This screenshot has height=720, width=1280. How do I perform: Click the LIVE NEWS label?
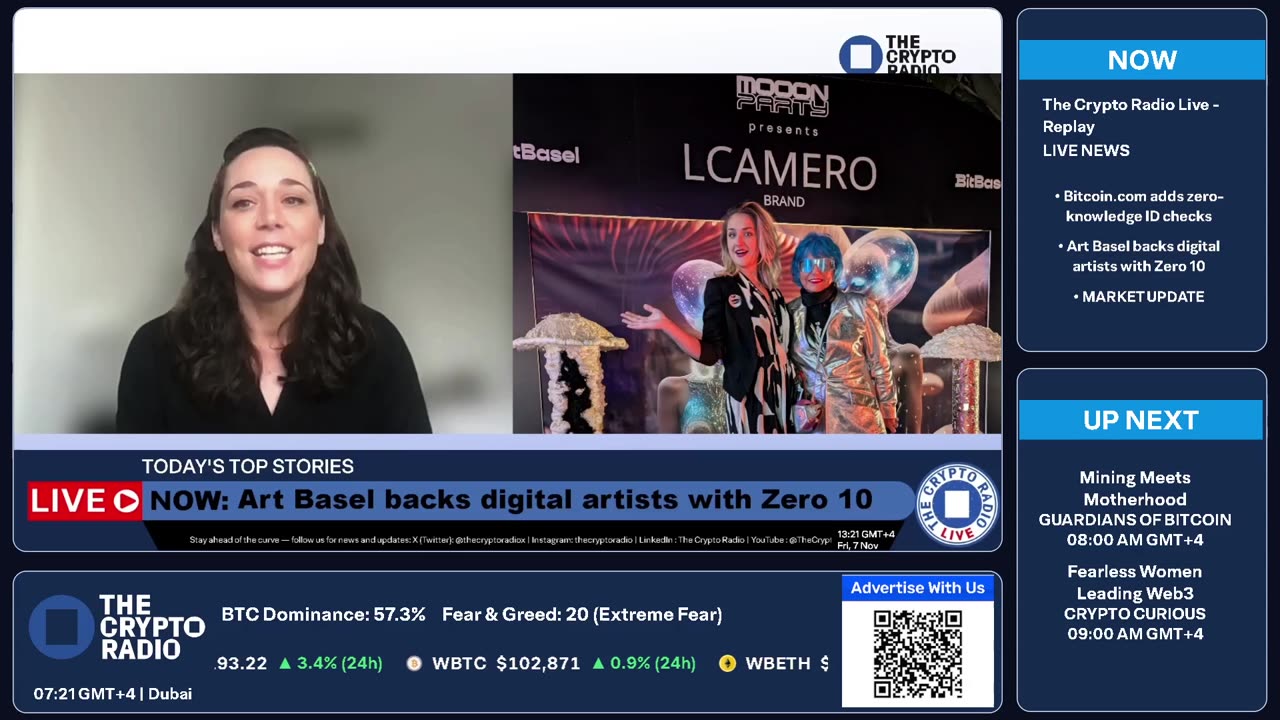point(1086,150)
